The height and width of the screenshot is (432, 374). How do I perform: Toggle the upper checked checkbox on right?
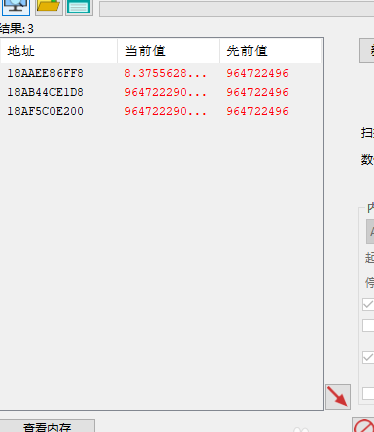tap(368, 304)
